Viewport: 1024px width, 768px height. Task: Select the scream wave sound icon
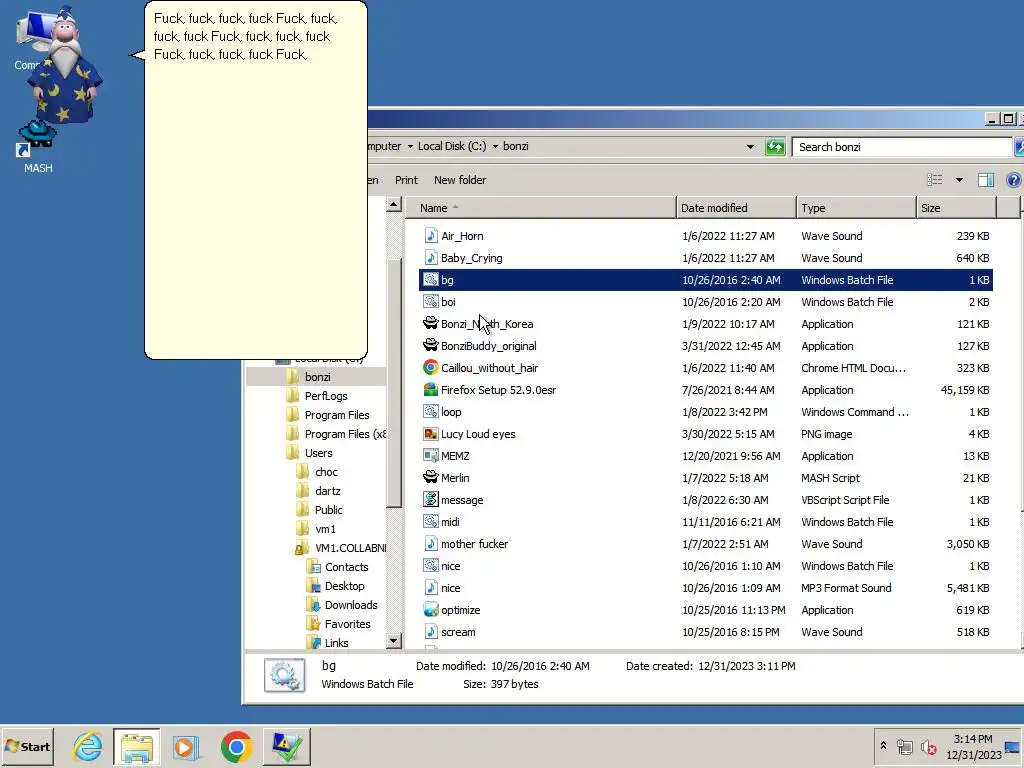point(430,632)
